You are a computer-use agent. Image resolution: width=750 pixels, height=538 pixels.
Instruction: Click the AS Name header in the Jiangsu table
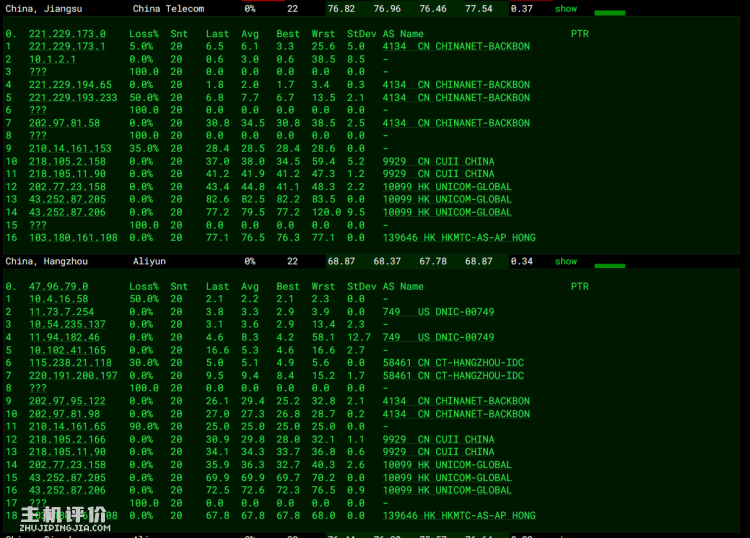pyautogui.click(x=403, y=34)
